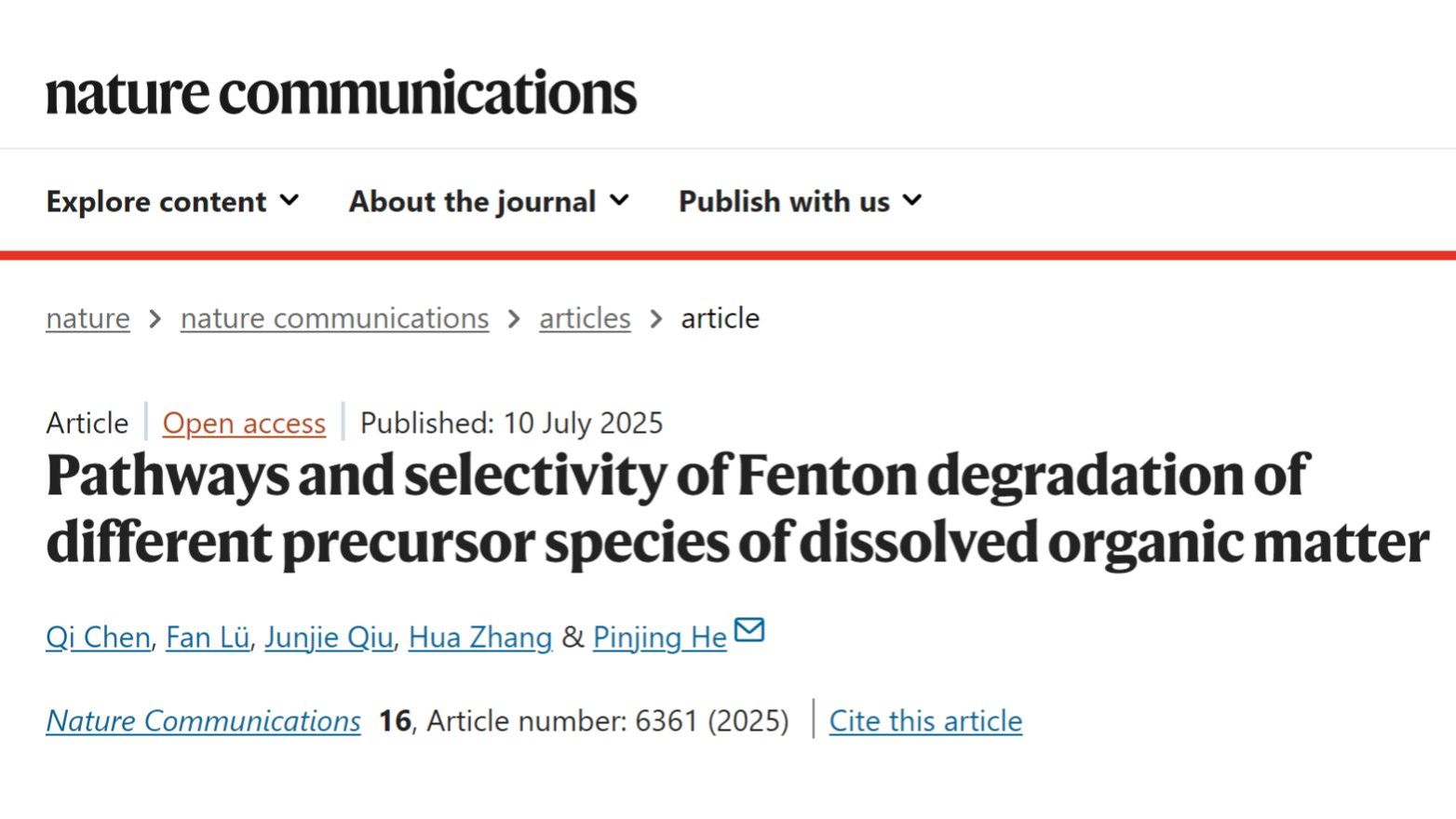The width and height of the screenshot is (1456, 819).
Task: Go to nature breadcrumb link
Action: 88,318
